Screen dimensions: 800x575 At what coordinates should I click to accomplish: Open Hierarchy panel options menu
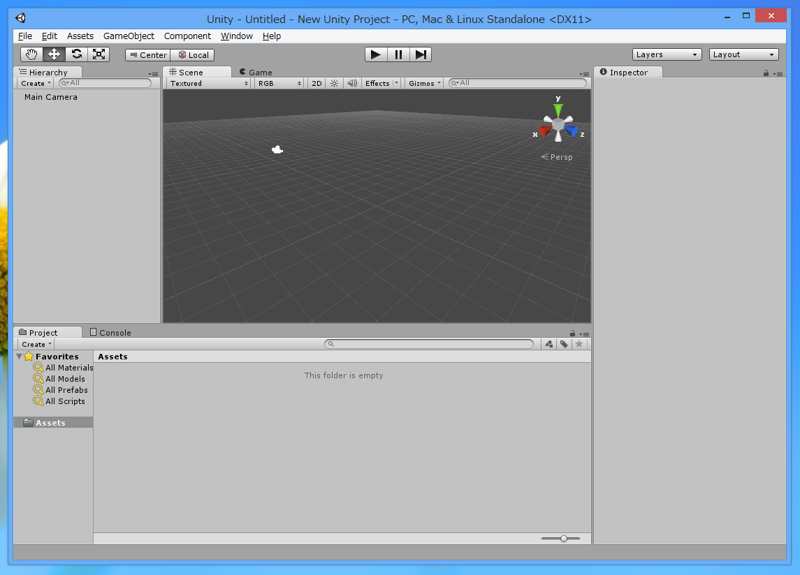pyautogui.click(x=153, y=74)
